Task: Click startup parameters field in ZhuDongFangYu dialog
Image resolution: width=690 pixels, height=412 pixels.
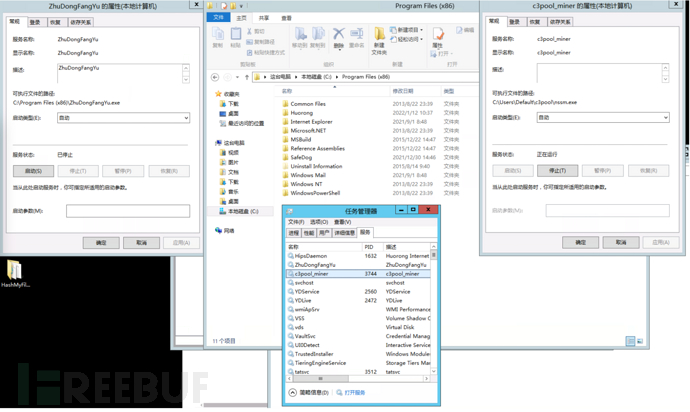Action: coord(127,211)
